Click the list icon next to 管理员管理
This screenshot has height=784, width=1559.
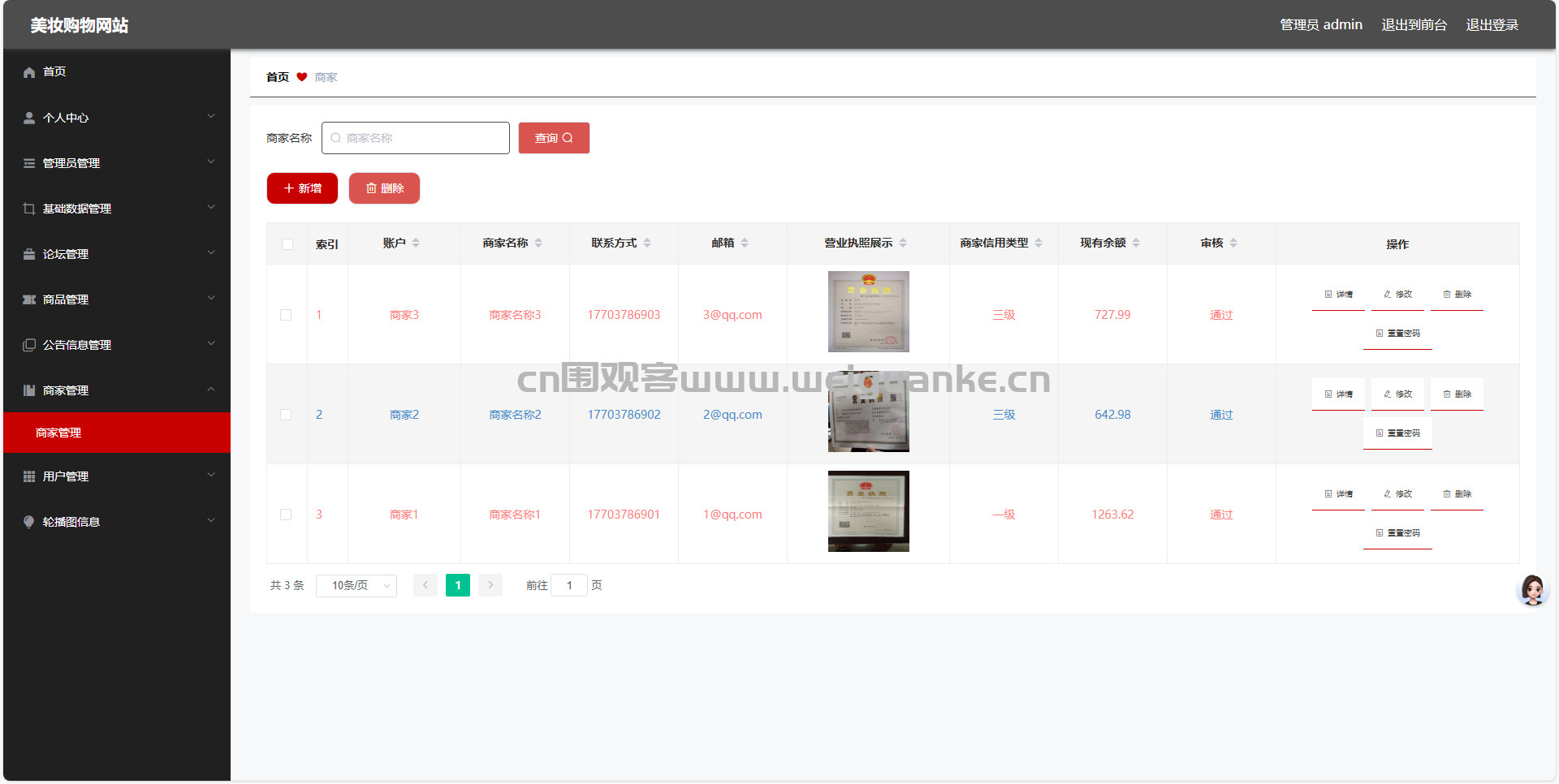pos(29,163)
